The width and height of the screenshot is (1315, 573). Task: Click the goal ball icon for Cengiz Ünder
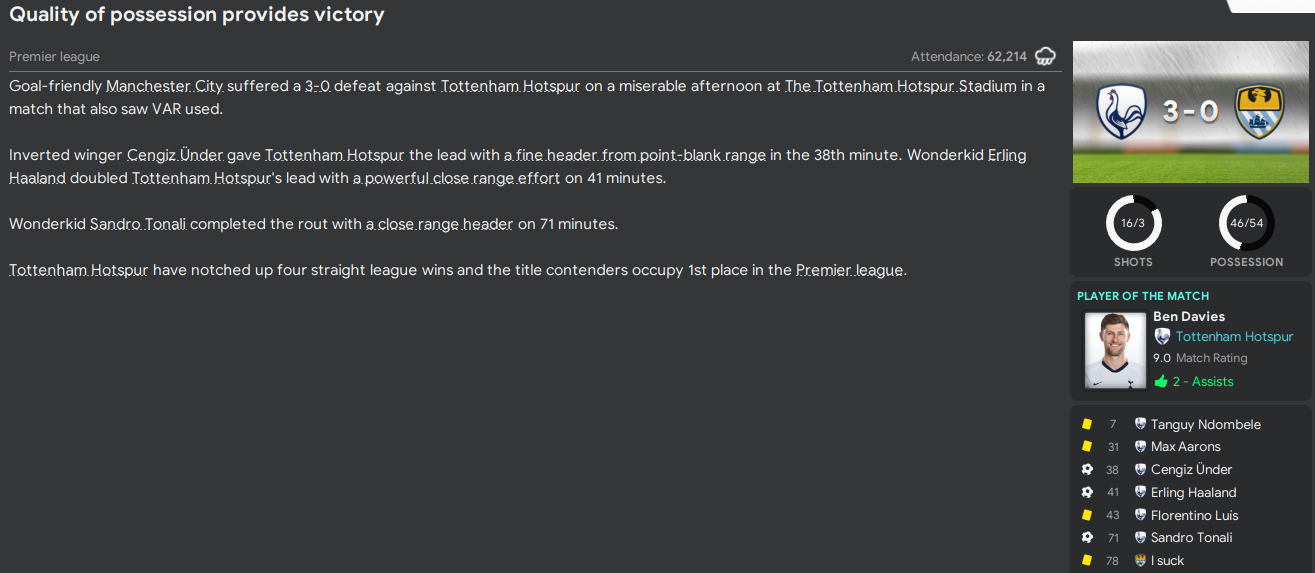1087,469
